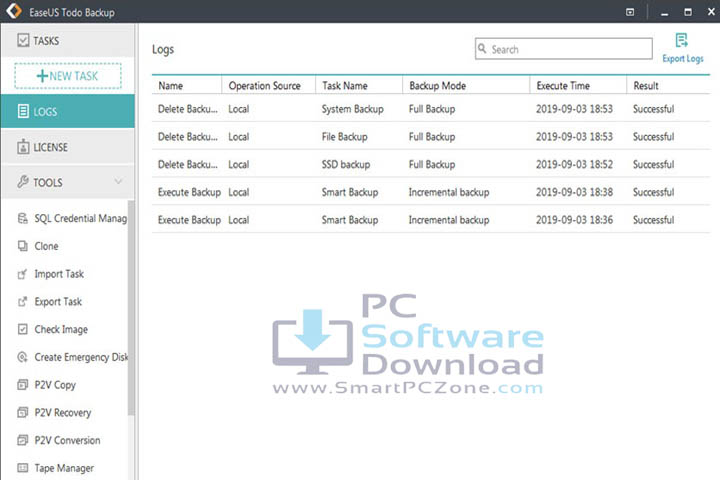This screenshot has height=480, width=720.
Task: Open P2V Recovery tool
Action: [63, 412]
